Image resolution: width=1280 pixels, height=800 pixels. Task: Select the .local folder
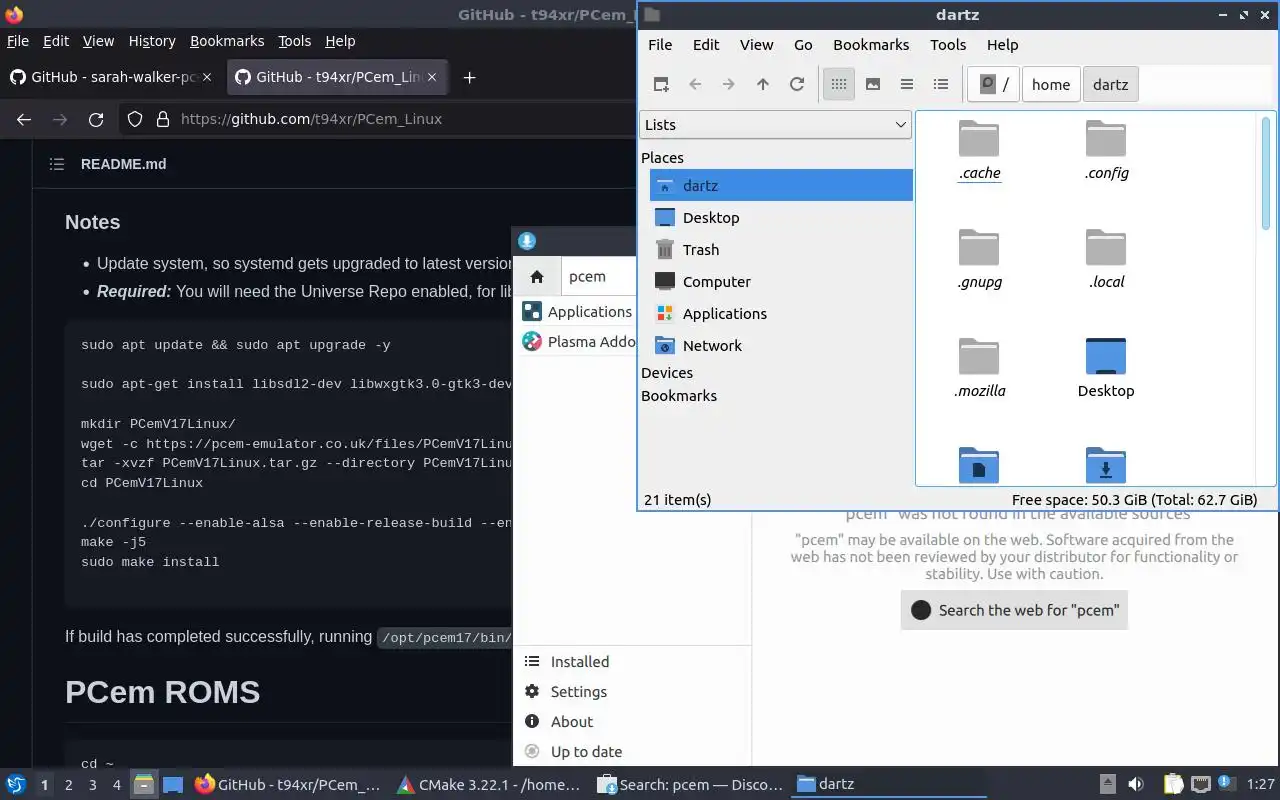point(1106,259)
